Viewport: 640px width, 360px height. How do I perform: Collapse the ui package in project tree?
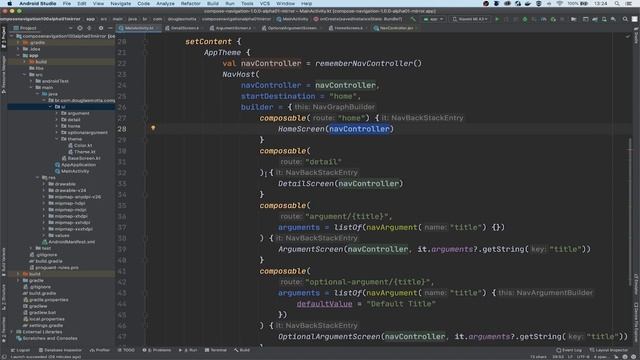tap(51, 107)
